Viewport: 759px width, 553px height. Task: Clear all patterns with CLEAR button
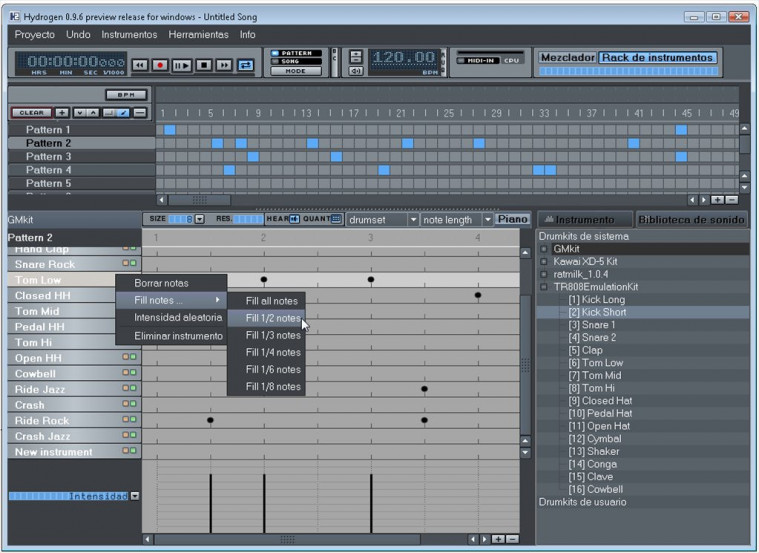coord(31,113)
